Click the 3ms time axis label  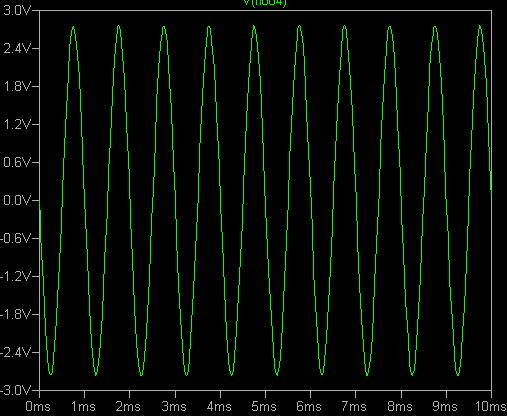[x=174, y=406]
